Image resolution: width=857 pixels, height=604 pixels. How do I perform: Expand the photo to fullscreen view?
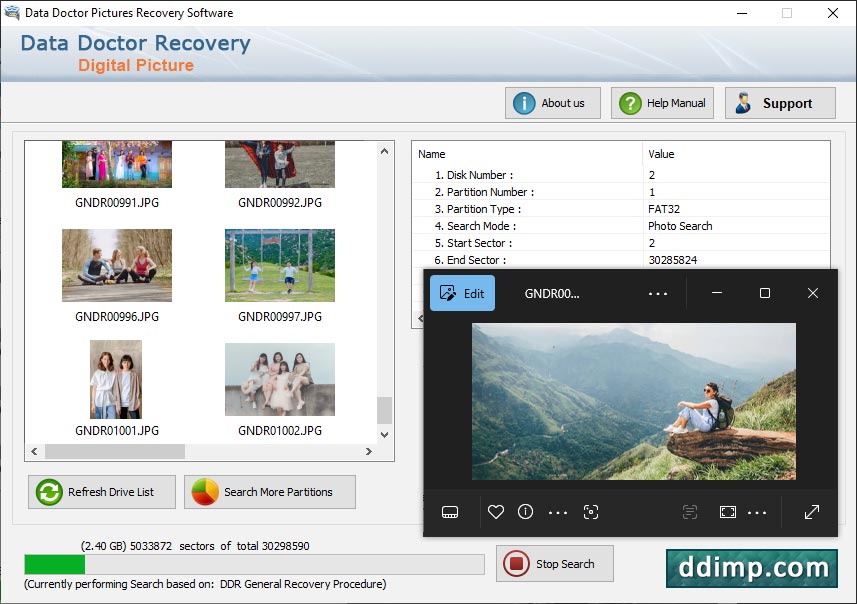(811, 511)
